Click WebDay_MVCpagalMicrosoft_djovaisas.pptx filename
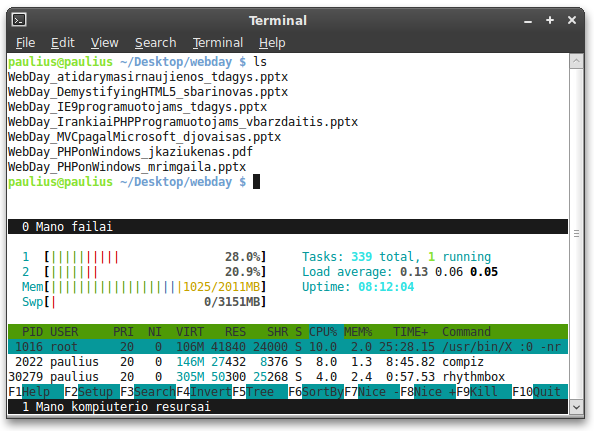This screenshot has height=431, width=594. (x=145, y=137)
